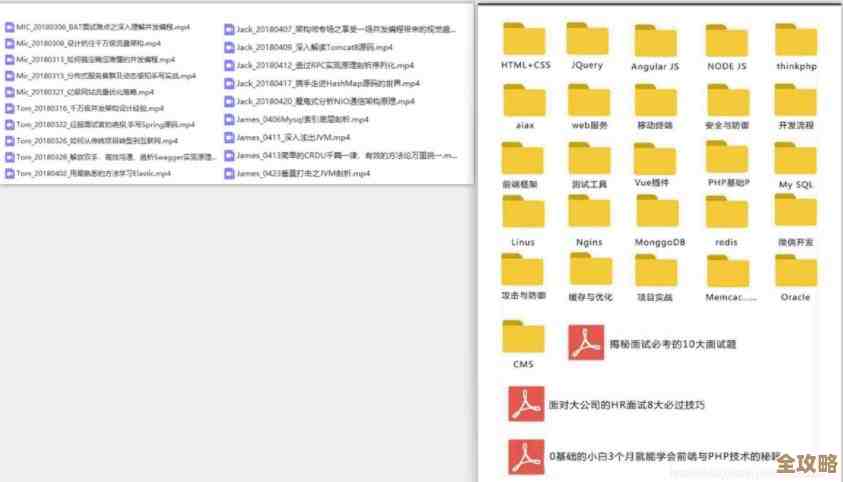Select the James_0413 CRUD video file
The image size is (843, 482).
click(341, 155)
